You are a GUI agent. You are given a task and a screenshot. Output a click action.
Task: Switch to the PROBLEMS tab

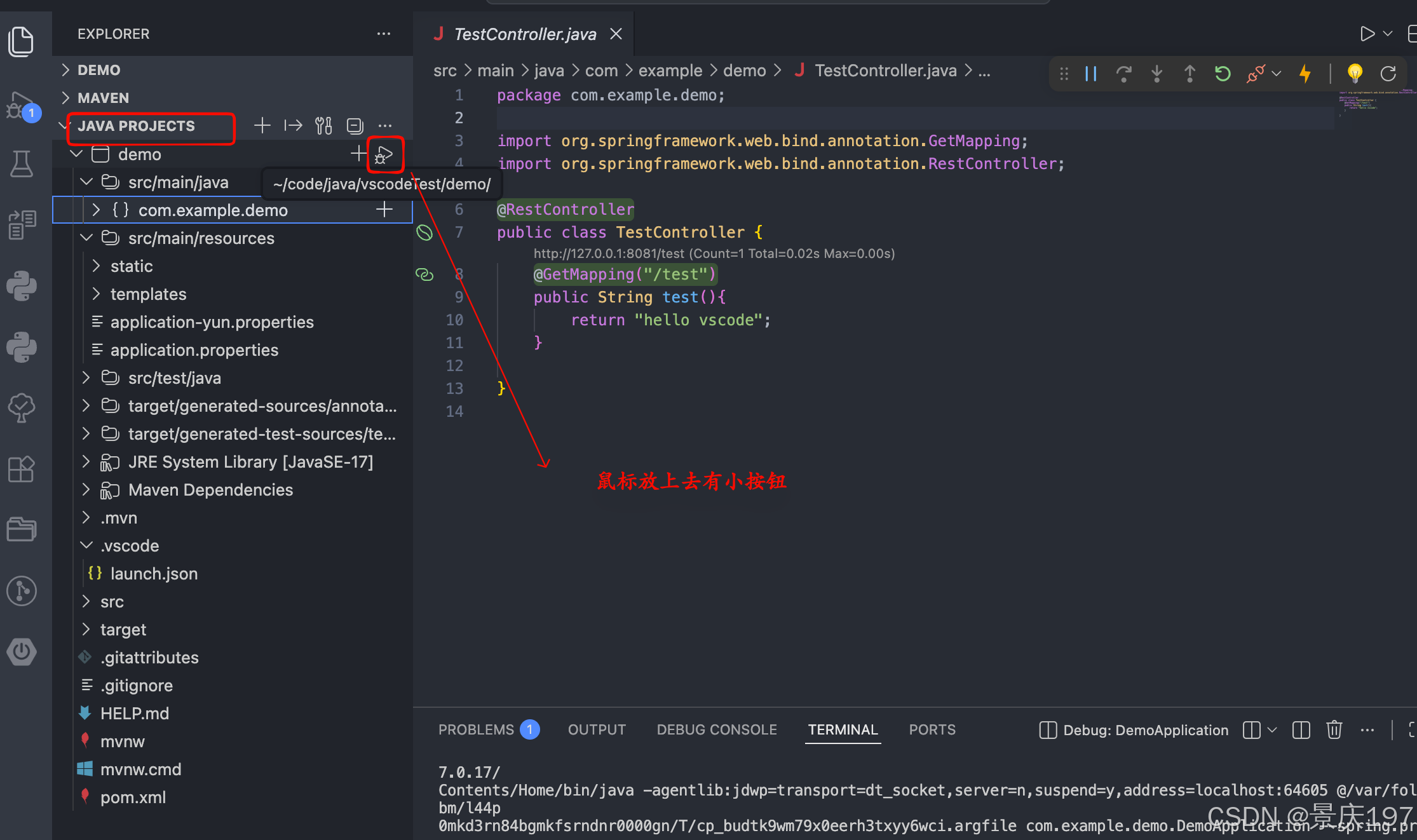click(x=476, y=729)
